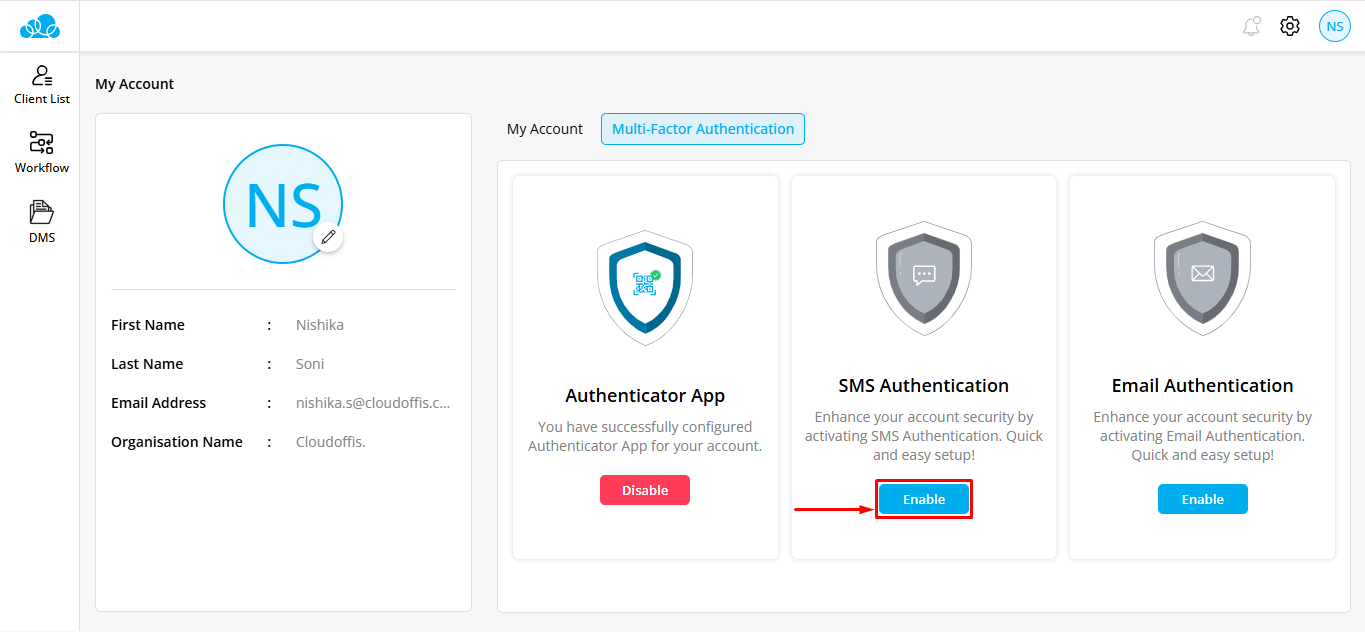Click the First Name label
Image resolution: width=1365 pixels, height=632 pixels.
[x=148, y=325]
